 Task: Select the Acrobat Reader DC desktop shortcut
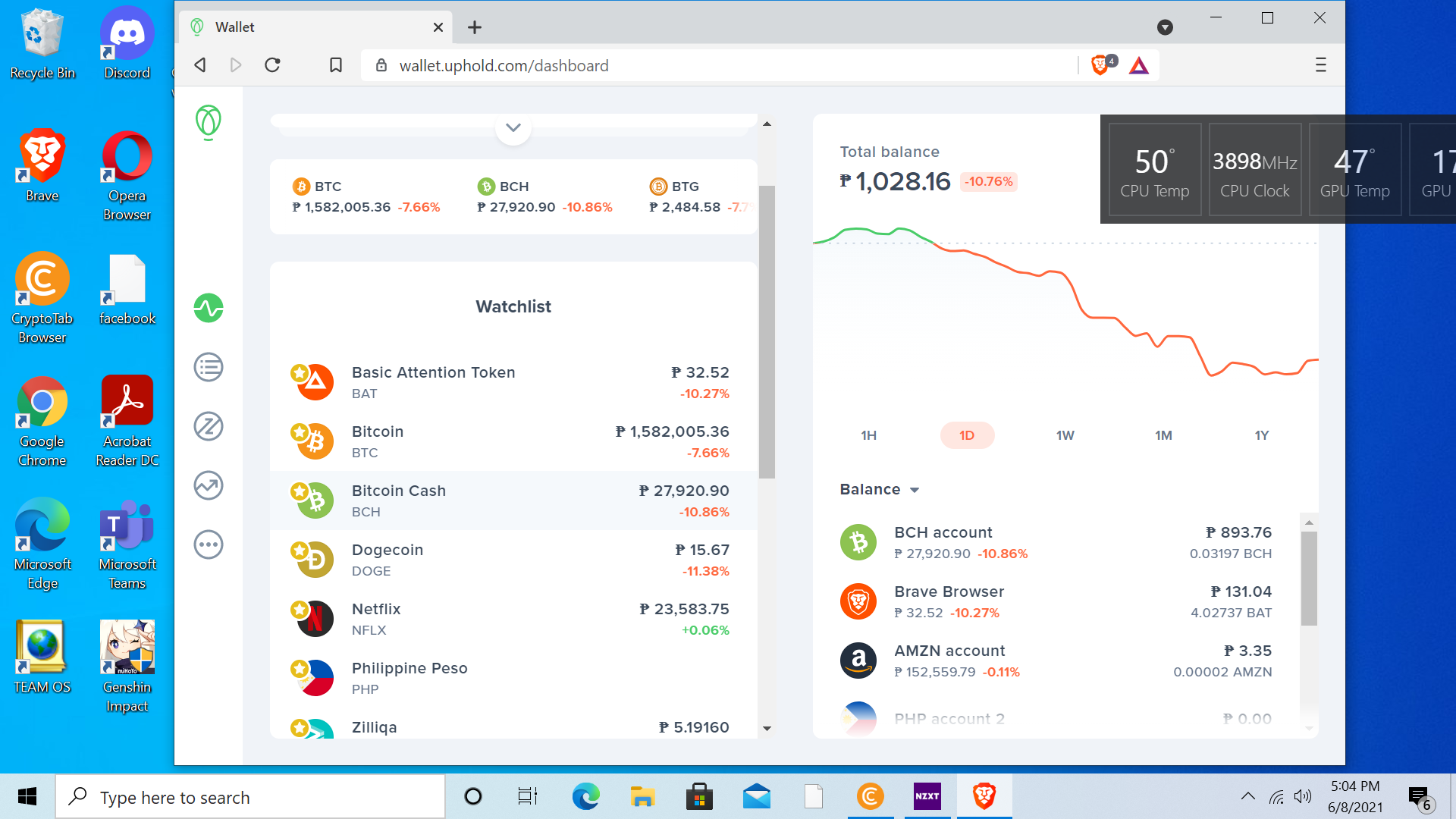[x=127, y=422]
